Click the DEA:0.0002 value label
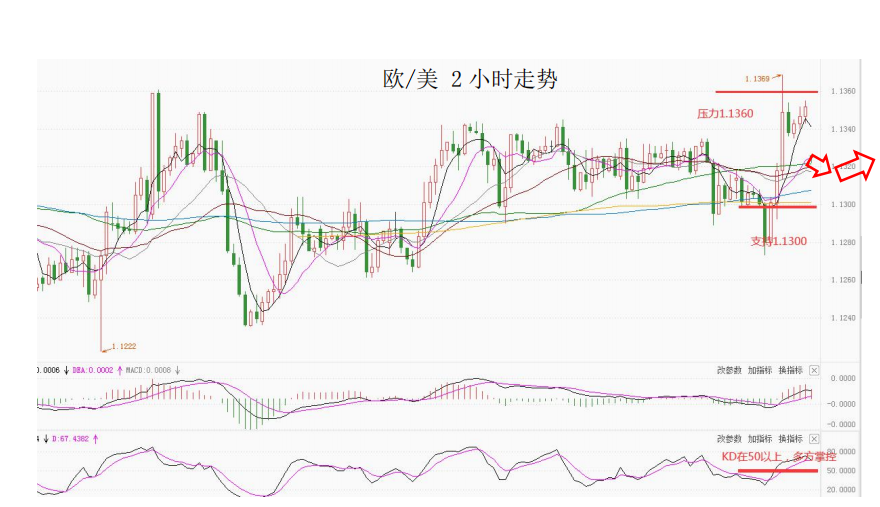The image size is (880, 507). click(x=93, y=371)
